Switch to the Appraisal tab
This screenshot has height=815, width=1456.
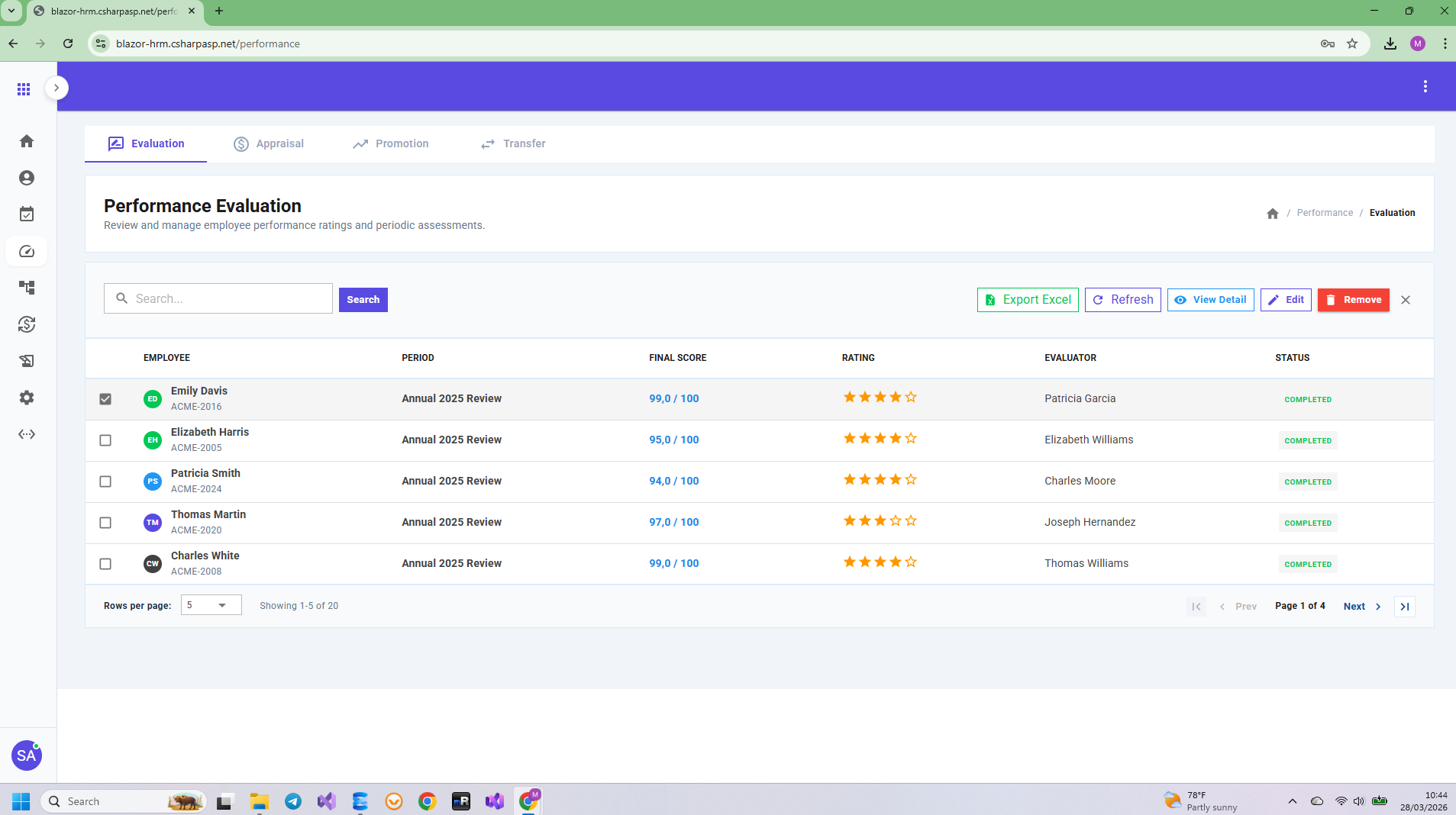(269, 144)
